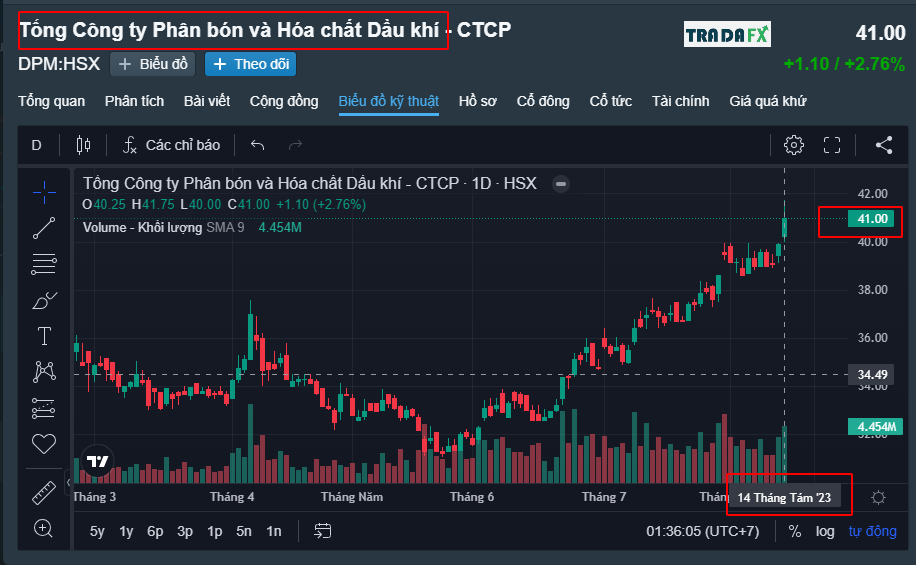This screenshot has width=916, height=565.
Task: Open the chart patterns tool
Action: coord(44,372)
